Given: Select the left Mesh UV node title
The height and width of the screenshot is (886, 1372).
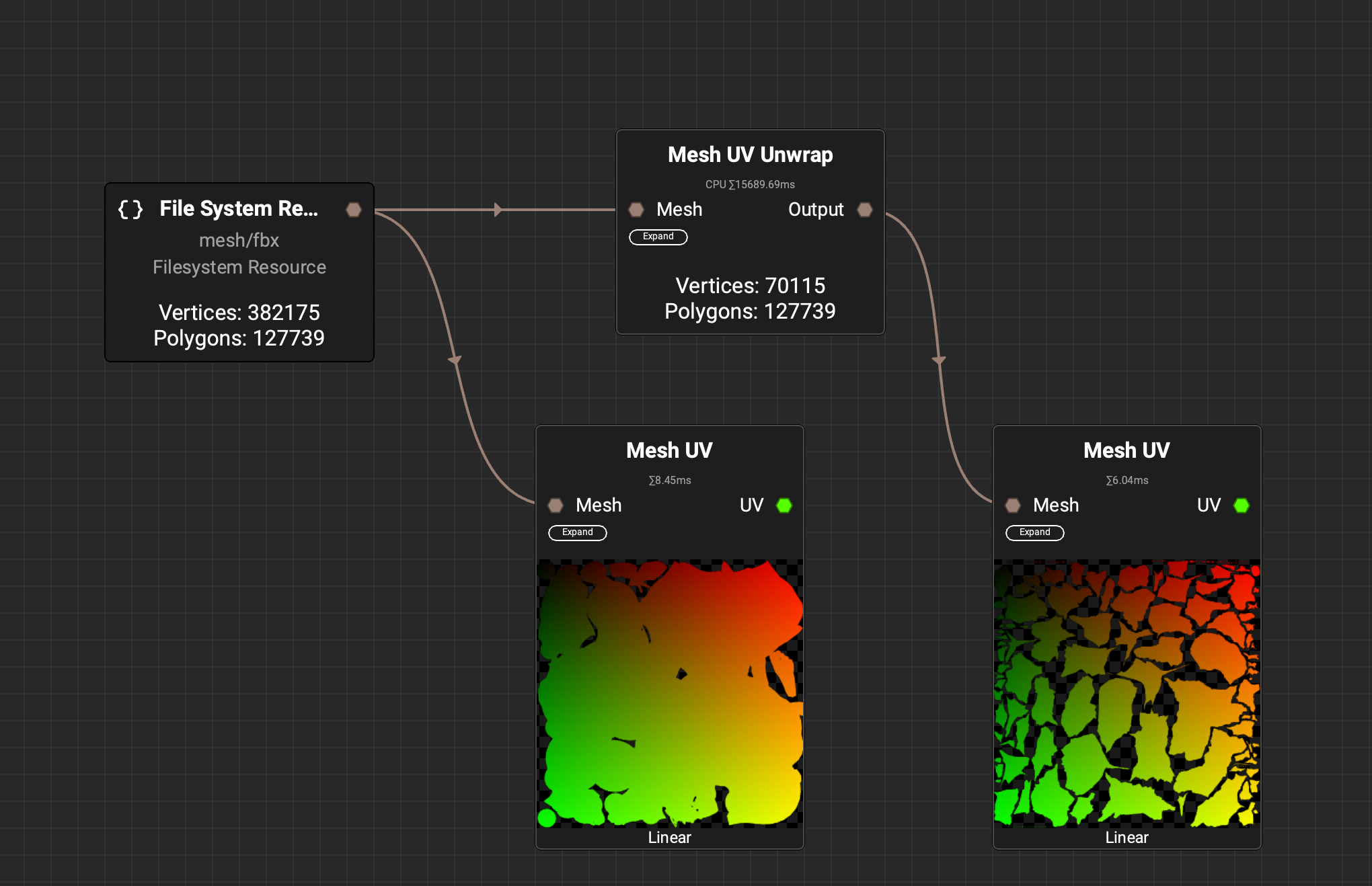Looking at the screenshot, I should tap(669, 450).
